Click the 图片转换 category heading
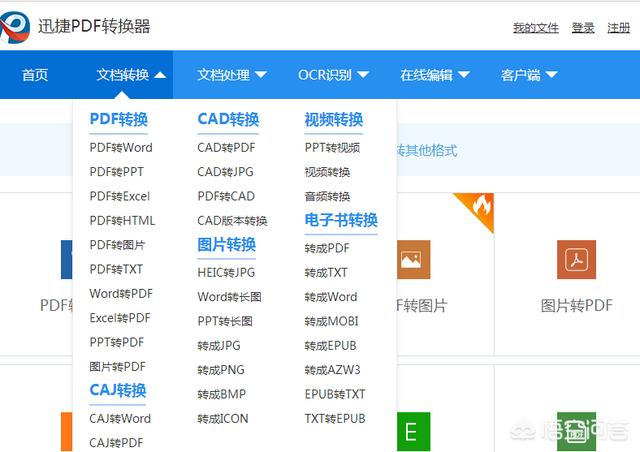The height and width of the screenshot is (452, 640). pos(227,245)
